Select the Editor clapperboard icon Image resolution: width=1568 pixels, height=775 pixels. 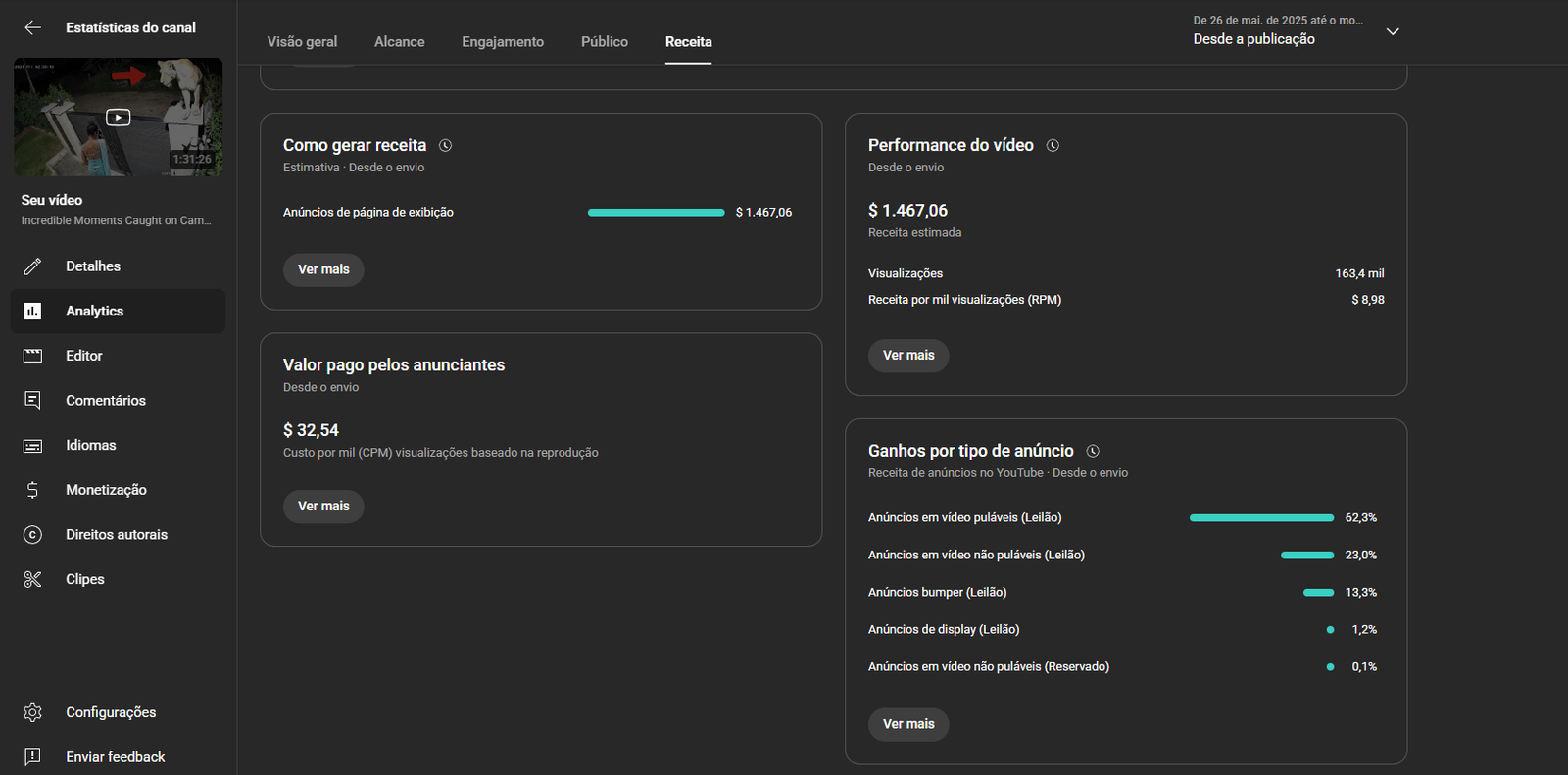(32, 356)
